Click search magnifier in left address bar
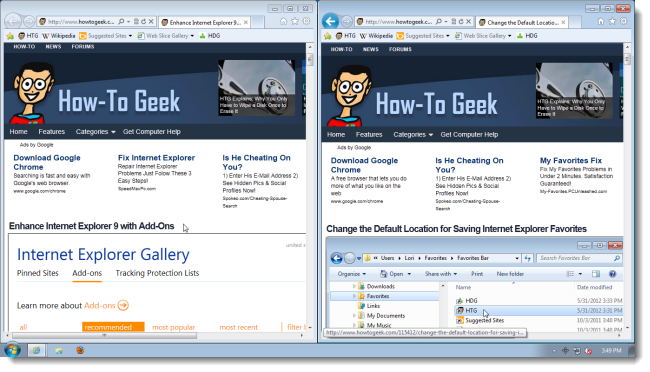 (121, 22)
